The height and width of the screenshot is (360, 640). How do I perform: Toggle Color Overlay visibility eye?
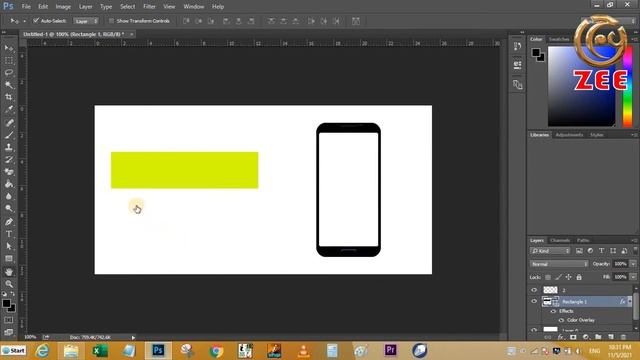[561, 320]
